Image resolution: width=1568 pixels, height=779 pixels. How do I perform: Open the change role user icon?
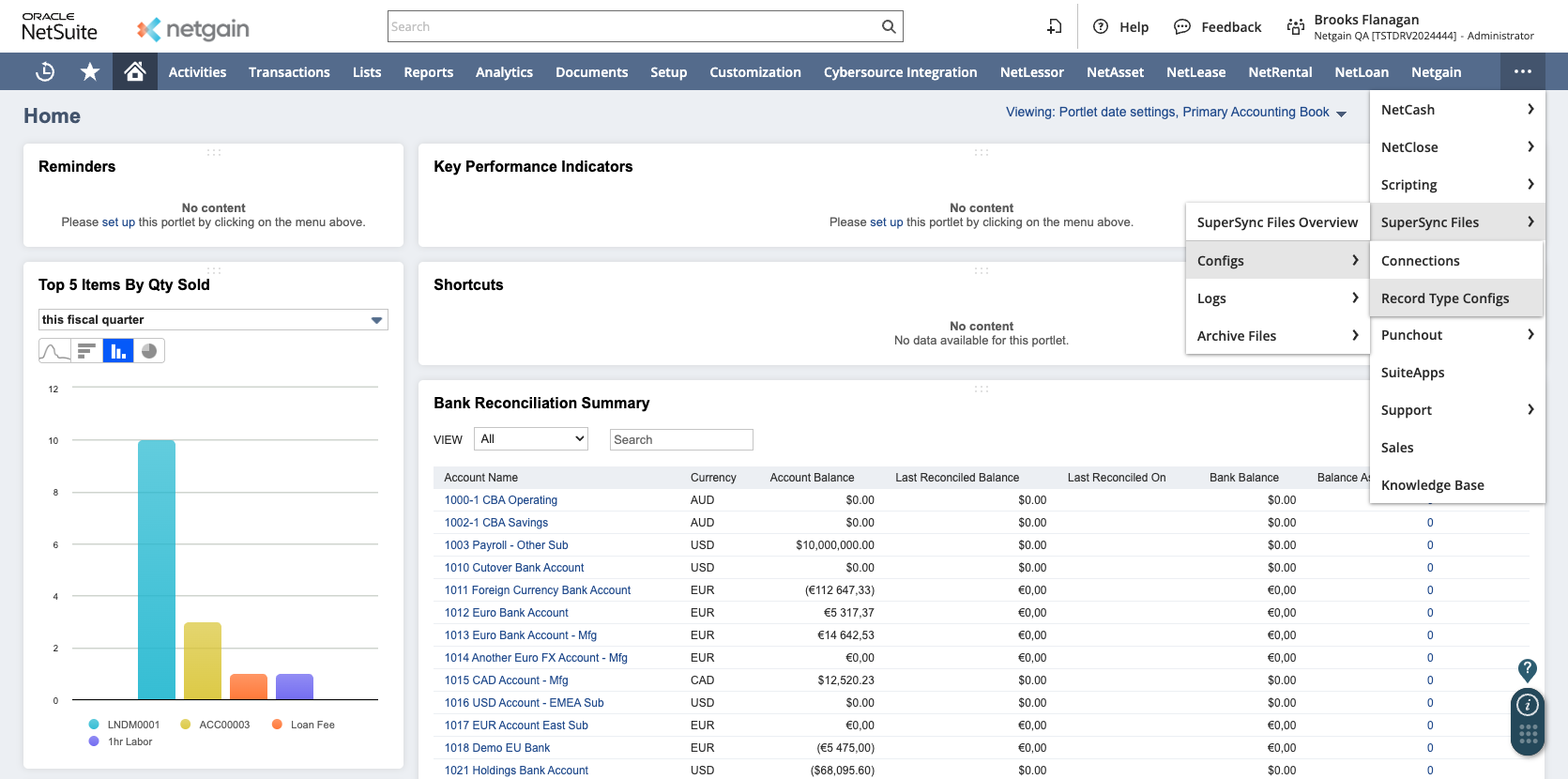(1295, 27)
